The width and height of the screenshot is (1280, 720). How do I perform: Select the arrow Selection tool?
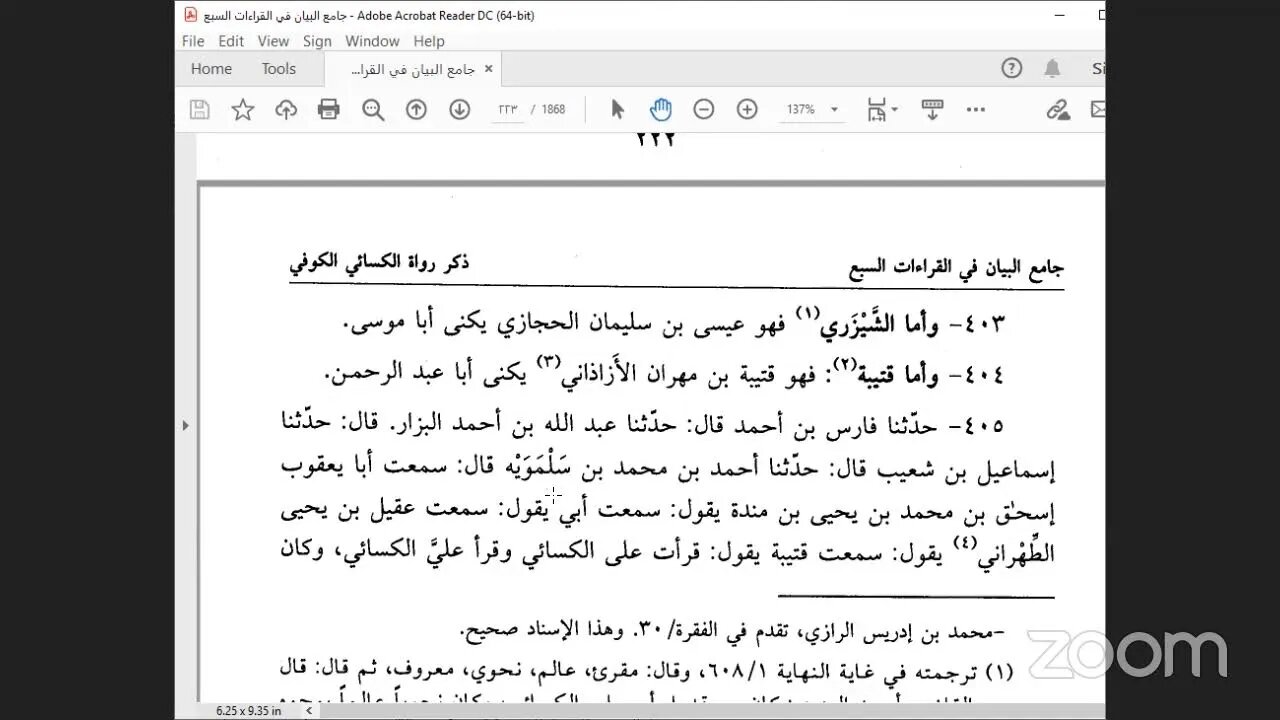[617, 110]
